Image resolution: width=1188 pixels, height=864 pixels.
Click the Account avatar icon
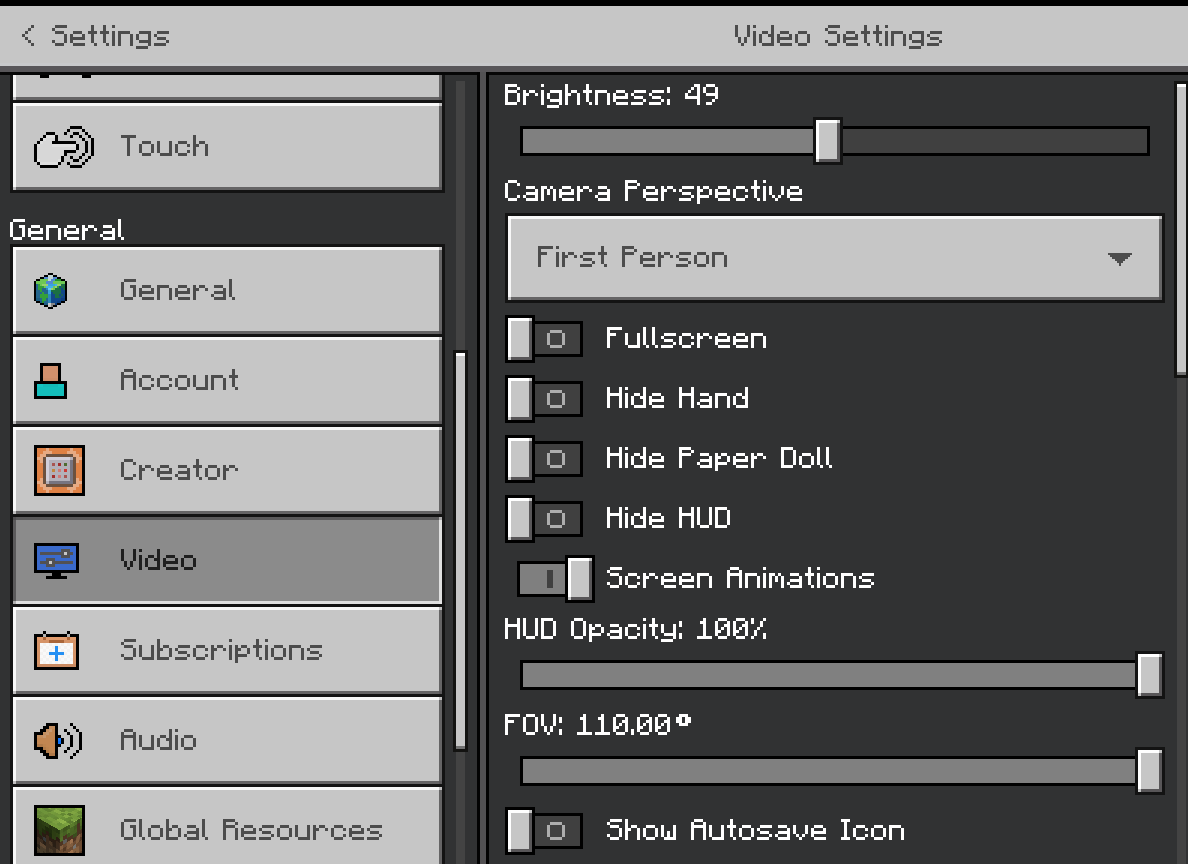click(50, 381)
